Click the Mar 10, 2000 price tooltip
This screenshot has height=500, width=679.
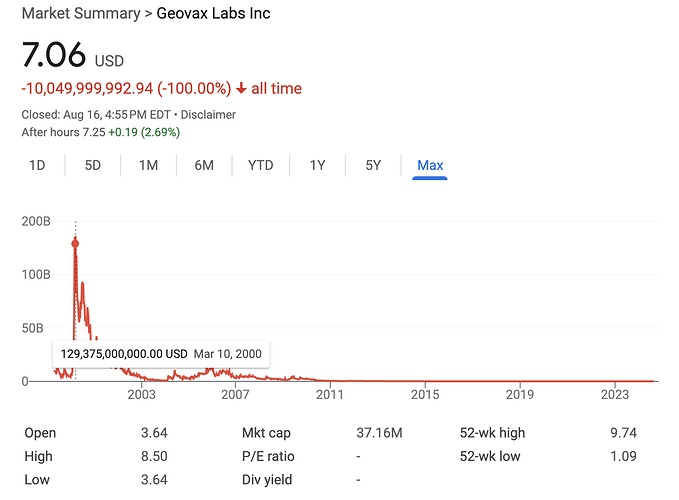(x=161, y=354)
